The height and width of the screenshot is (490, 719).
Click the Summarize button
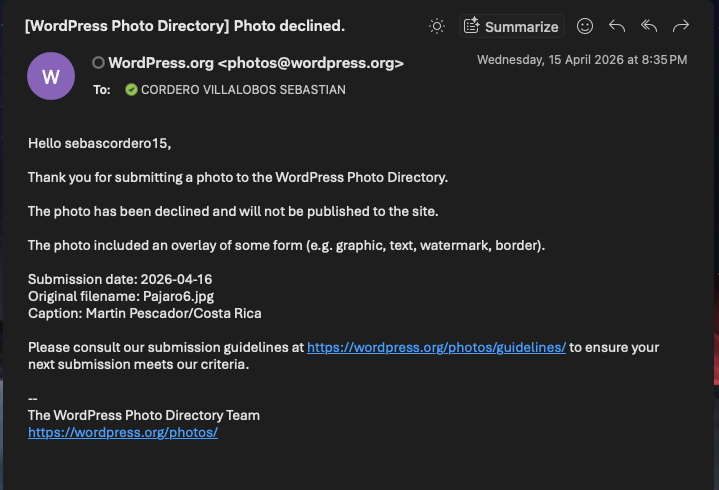(512, 27)
